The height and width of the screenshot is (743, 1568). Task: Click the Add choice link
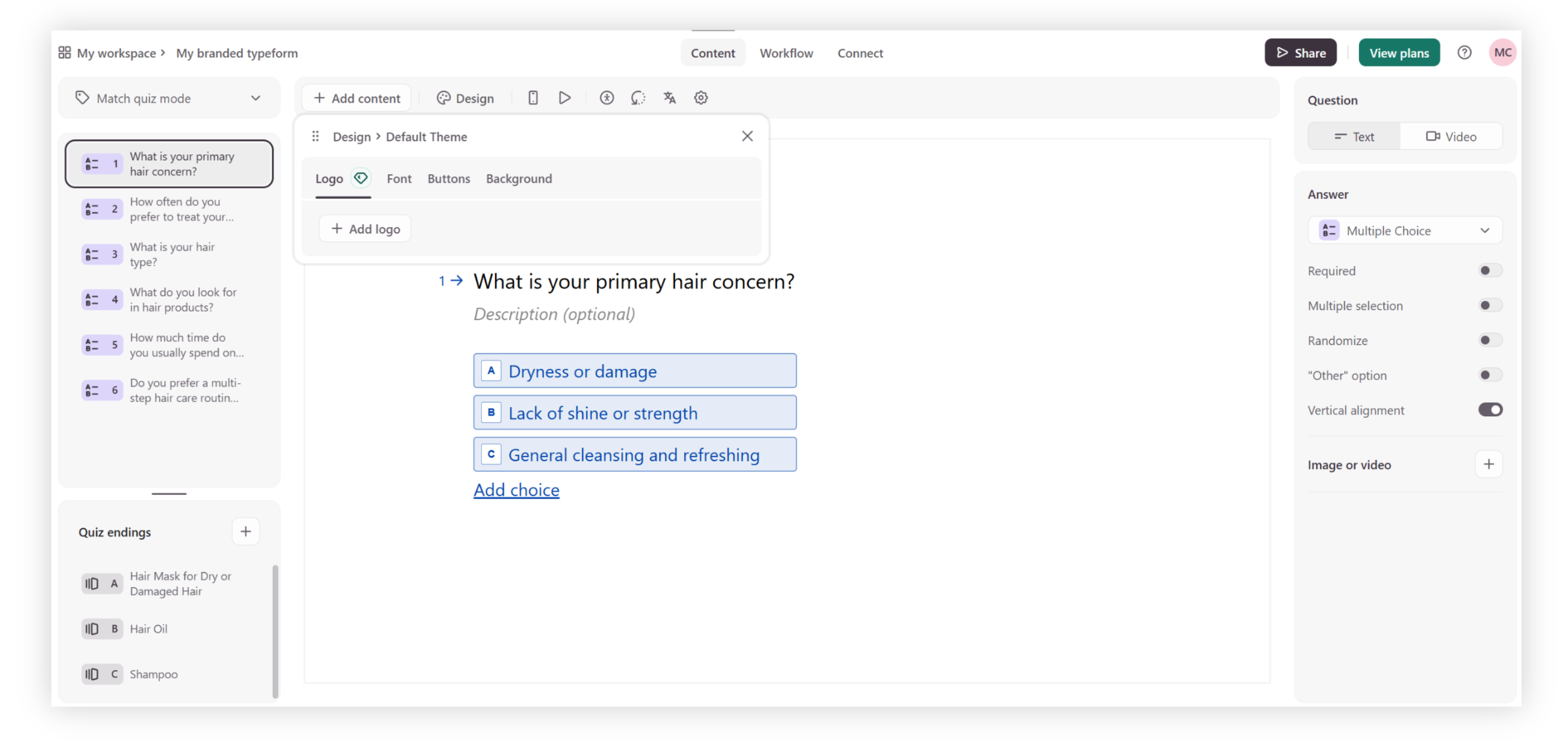click(x=516, y=490)
